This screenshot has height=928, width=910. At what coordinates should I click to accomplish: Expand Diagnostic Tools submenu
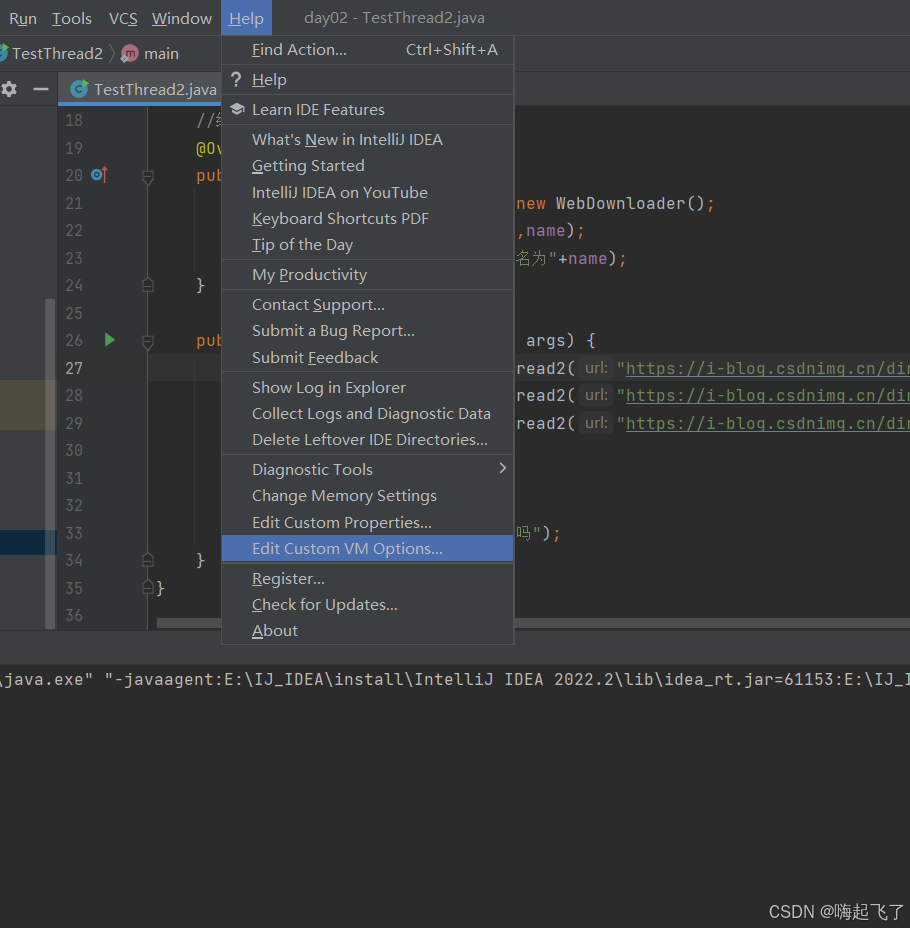367,469
